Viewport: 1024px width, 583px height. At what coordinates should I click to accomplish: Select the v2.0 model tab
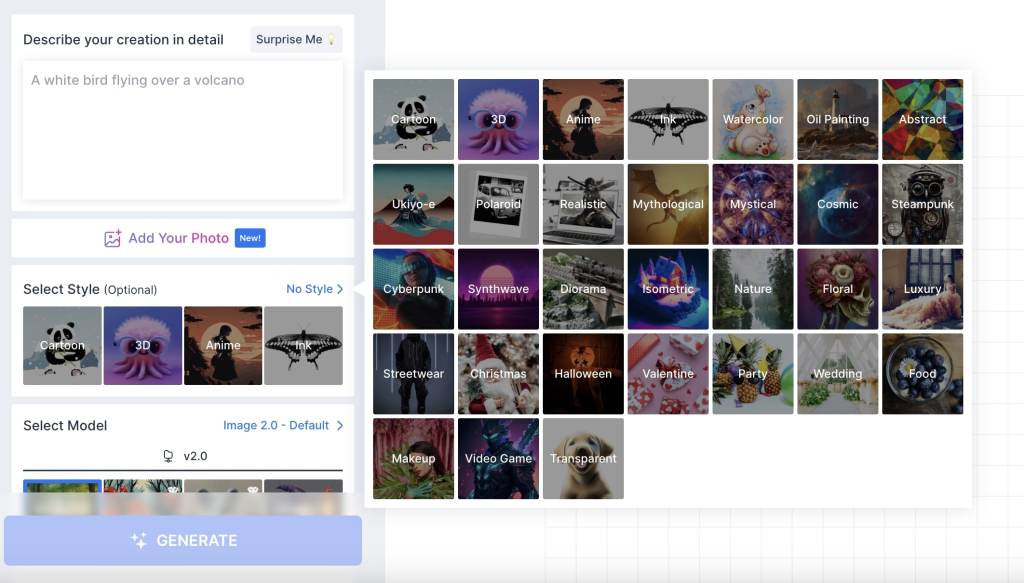point(183,456)
